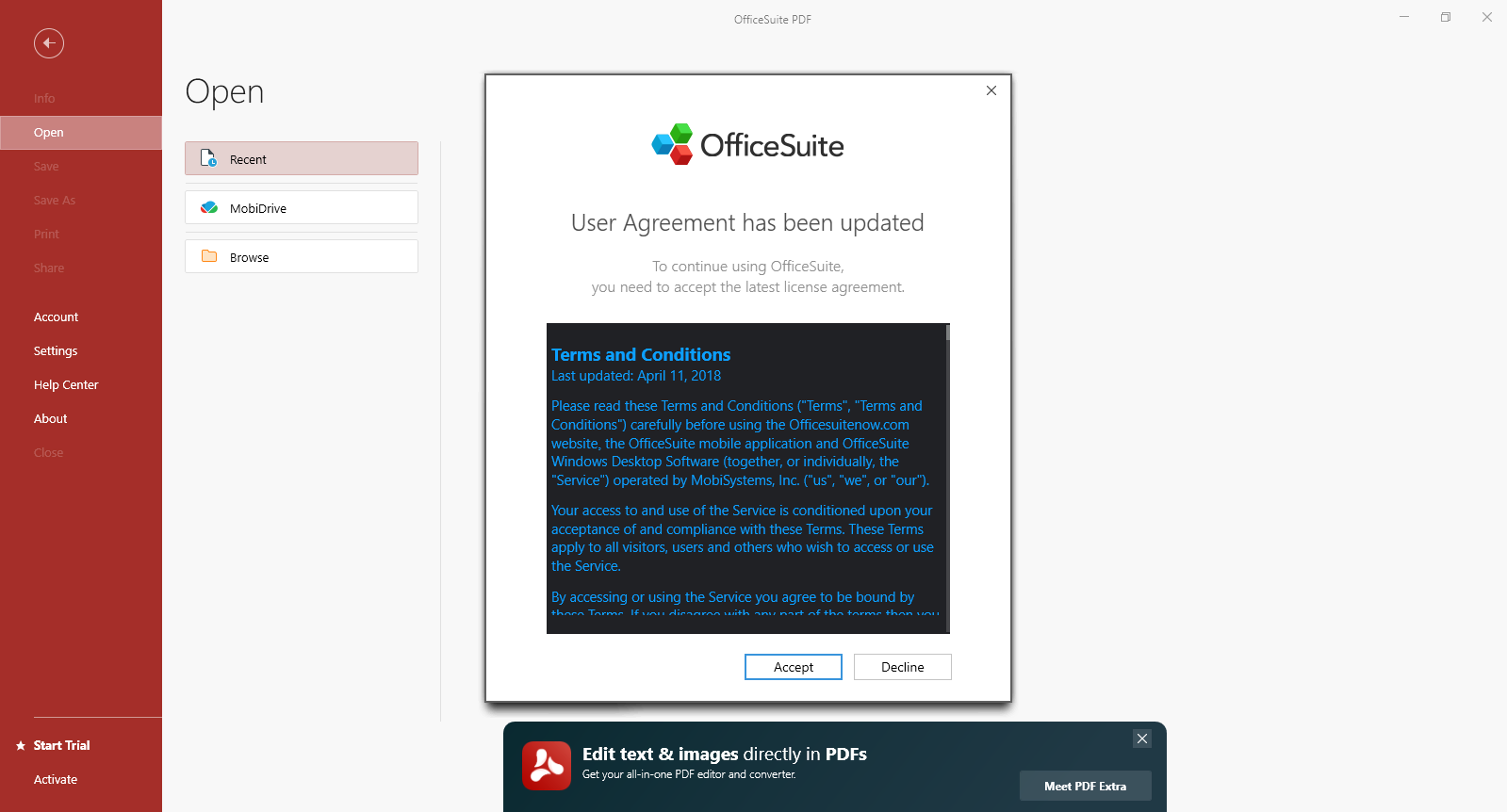Click the Browse folder icon
1507x812 pixels.
[209, 256]
